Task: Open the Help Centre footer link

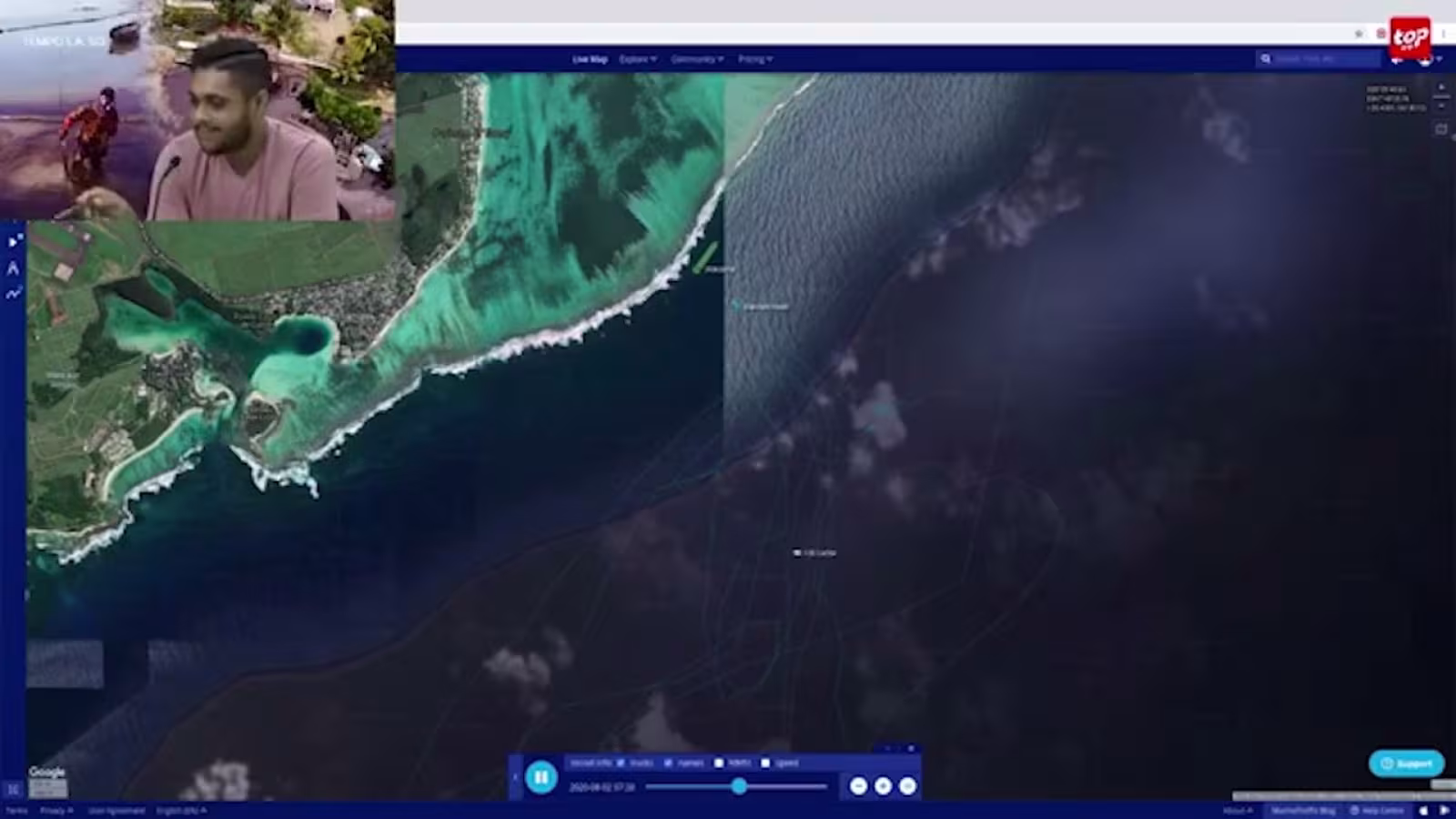Action: pyautogui.click(x=1379, y=810)
